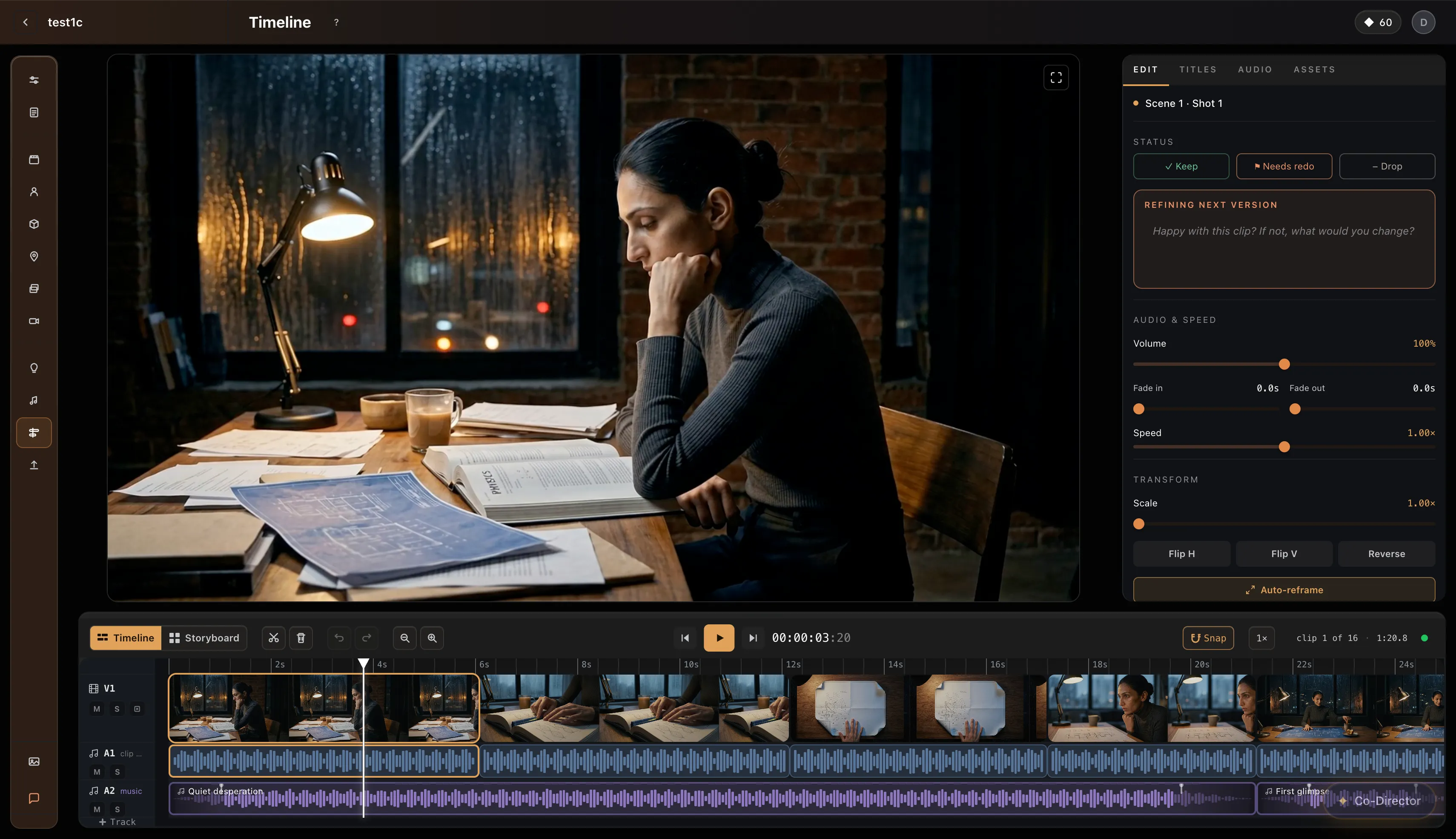The height and width of the screenshot is (839, 1456).
Task: Open the credits badge showing 60
Action: click(x=1378, y=22)
